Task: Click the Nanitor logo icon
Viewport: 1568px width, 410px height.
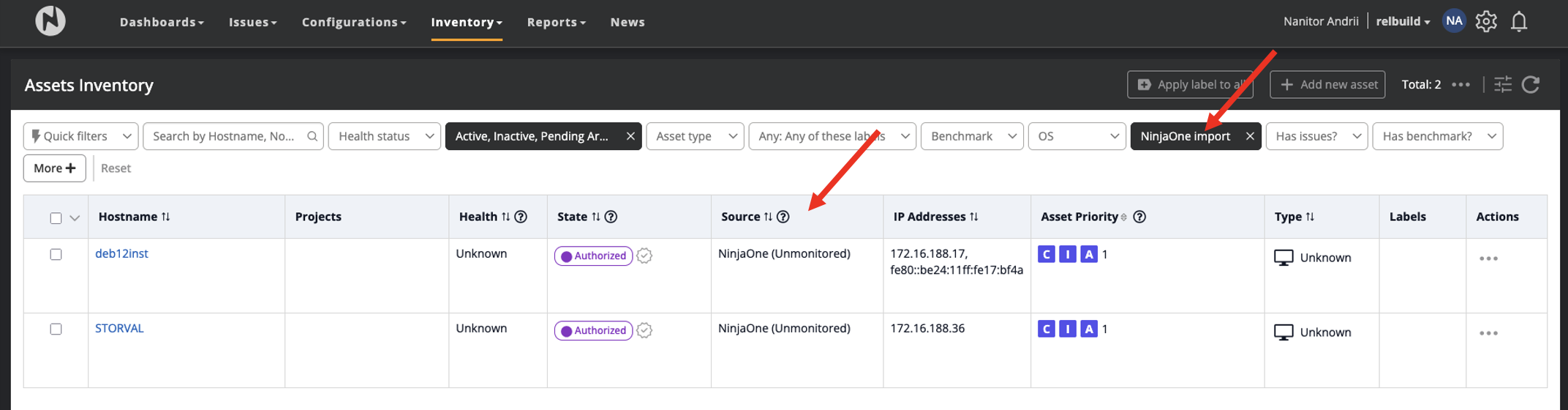Action: tap(50, 21)
